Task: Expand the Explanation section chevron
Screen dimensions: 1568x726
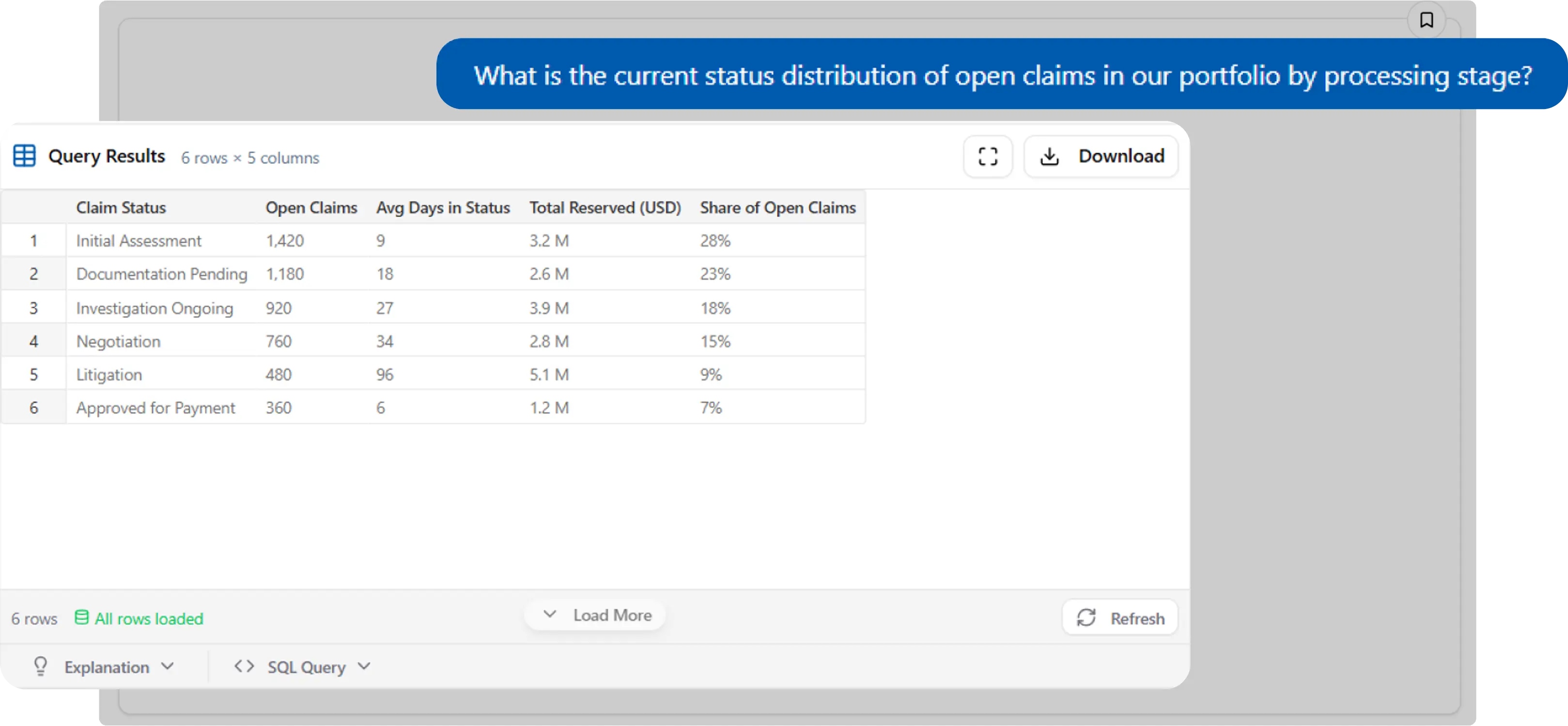Action: [x=168, y=666]
